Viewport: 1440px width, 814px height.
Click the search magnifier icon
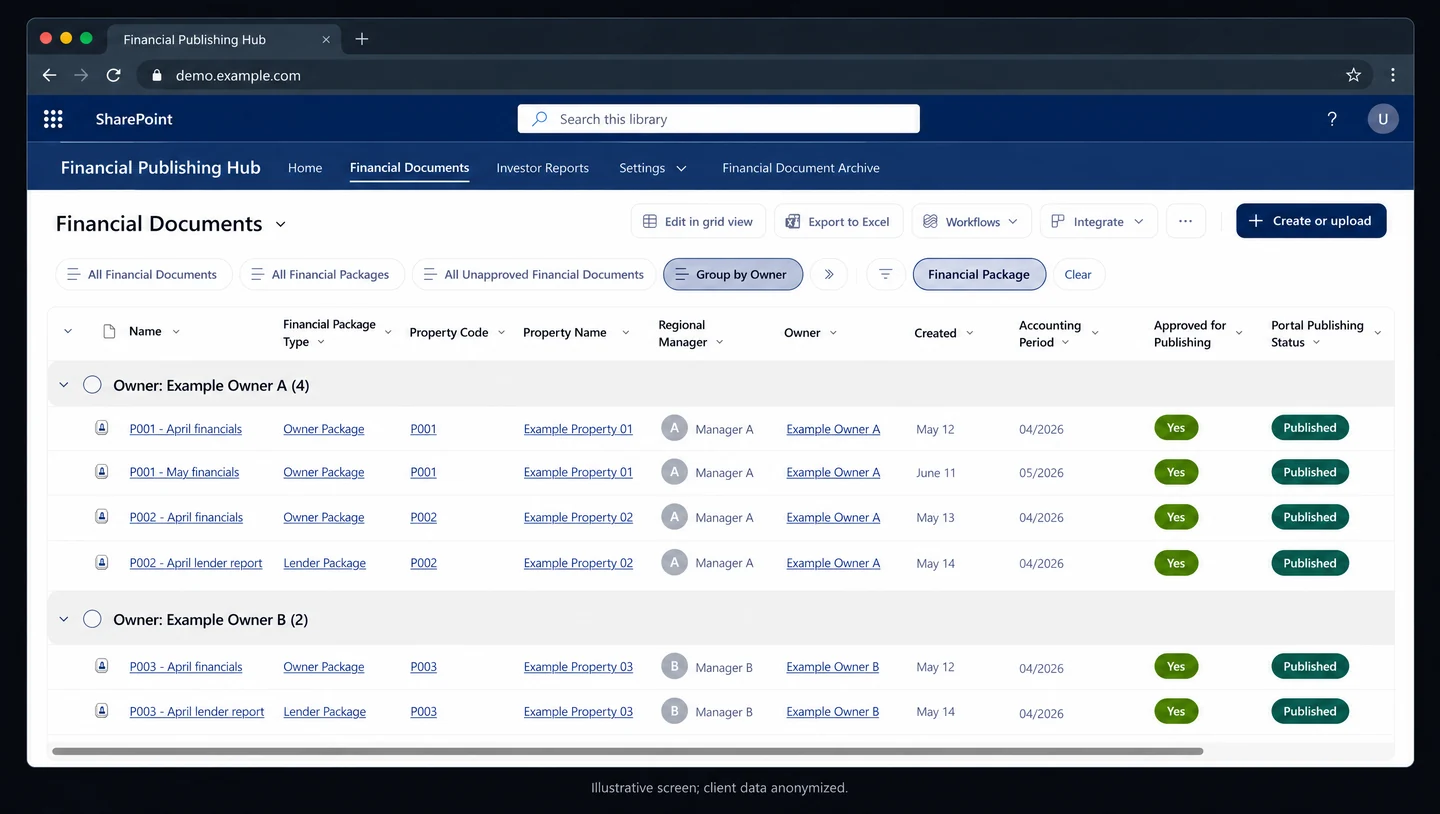click(x=540, y=119)
